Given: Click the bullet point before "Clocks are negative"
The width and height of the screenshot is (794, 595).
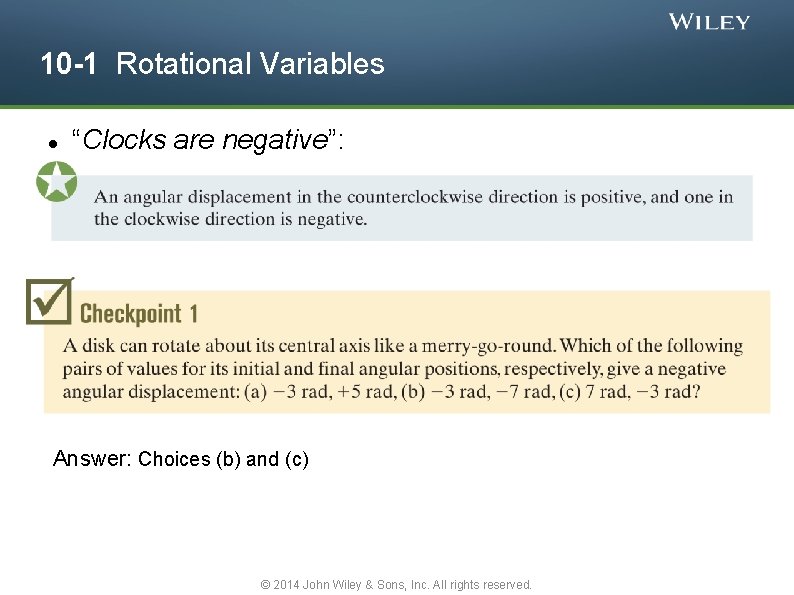Looking at the screenshot, I should click(51, 143).
